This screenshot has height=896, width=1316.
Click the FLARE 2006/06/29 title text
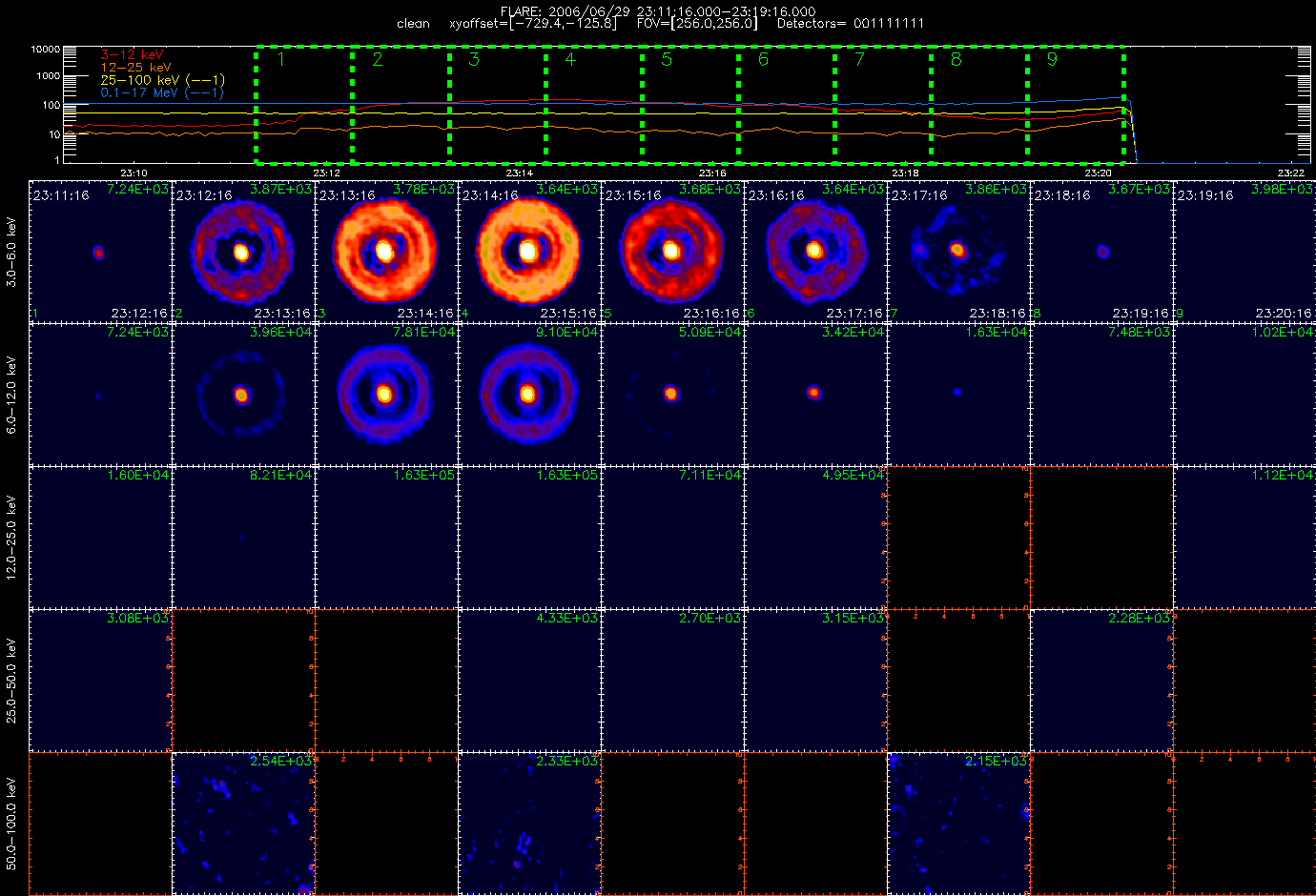[x=658, y=11]
